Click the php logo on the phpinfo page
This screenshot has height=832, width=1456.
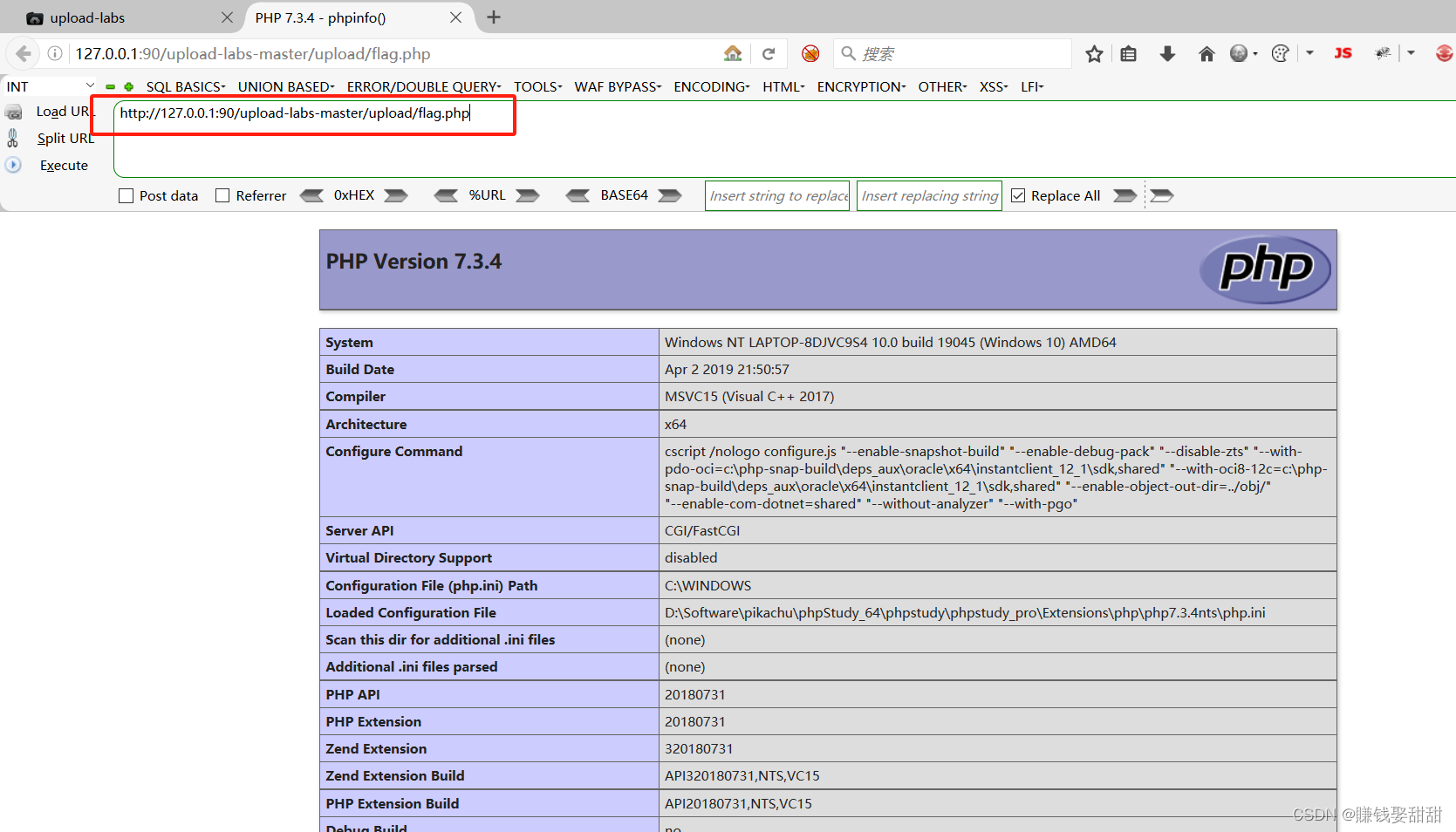point(1265,269)
